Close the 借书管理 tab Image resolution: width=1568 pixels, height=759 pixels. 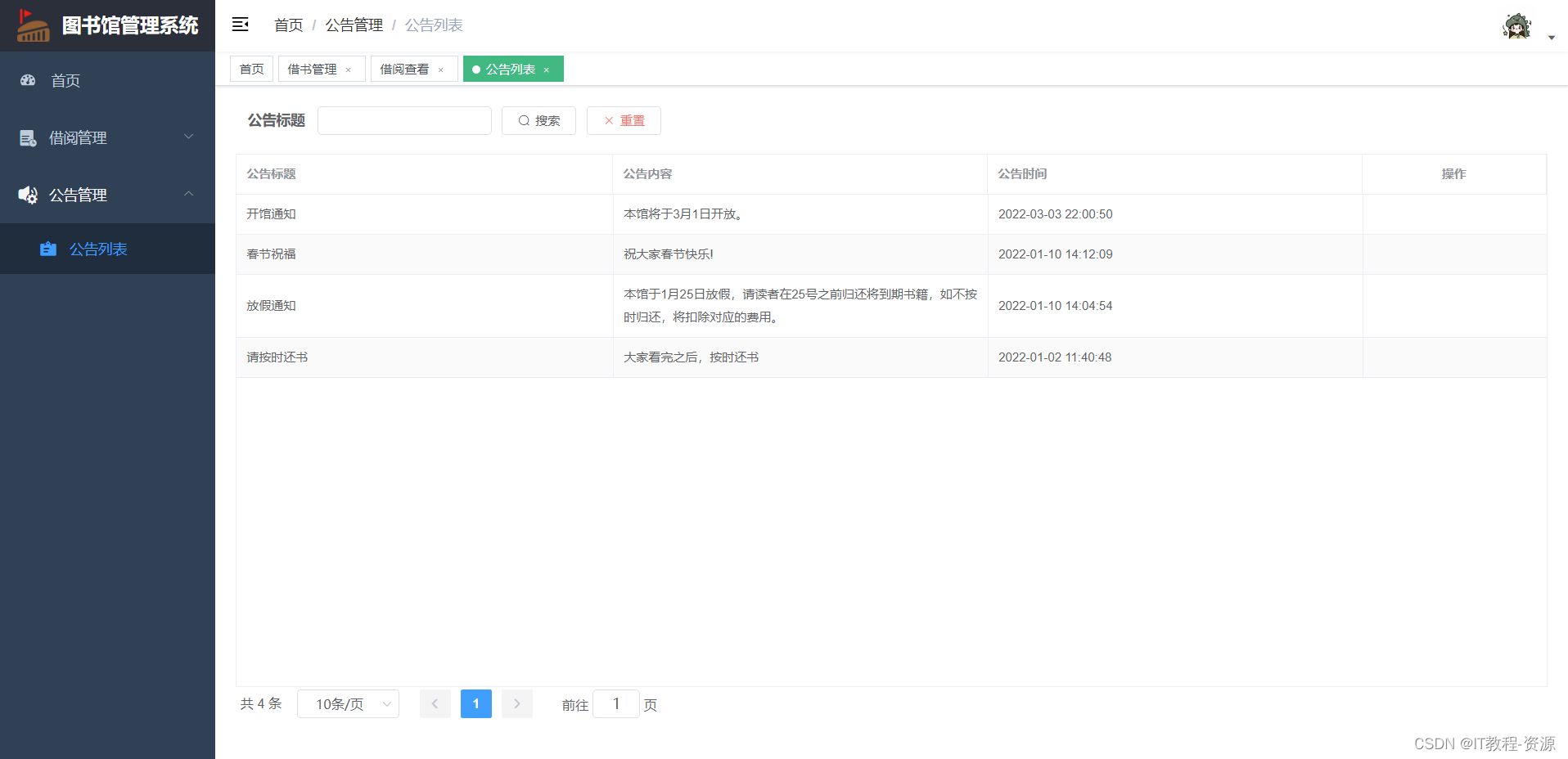tap(349, 70)
